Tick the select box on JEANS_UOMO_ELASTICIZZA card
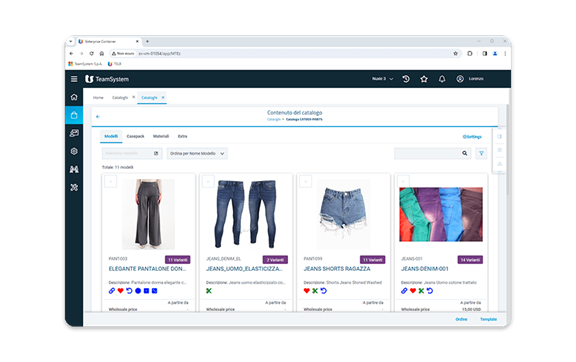The height and width of the screenshot is (362, 576). (208, 182)
